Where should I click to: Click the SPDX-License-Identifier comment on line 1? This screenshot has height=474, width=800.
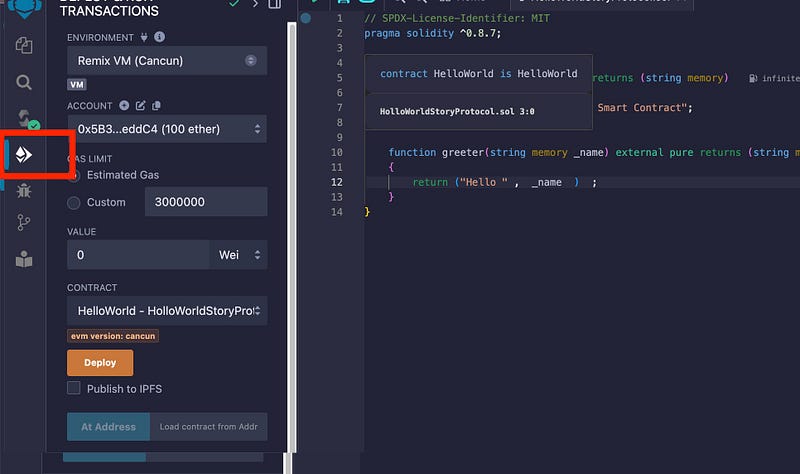[x=457, y=18]
